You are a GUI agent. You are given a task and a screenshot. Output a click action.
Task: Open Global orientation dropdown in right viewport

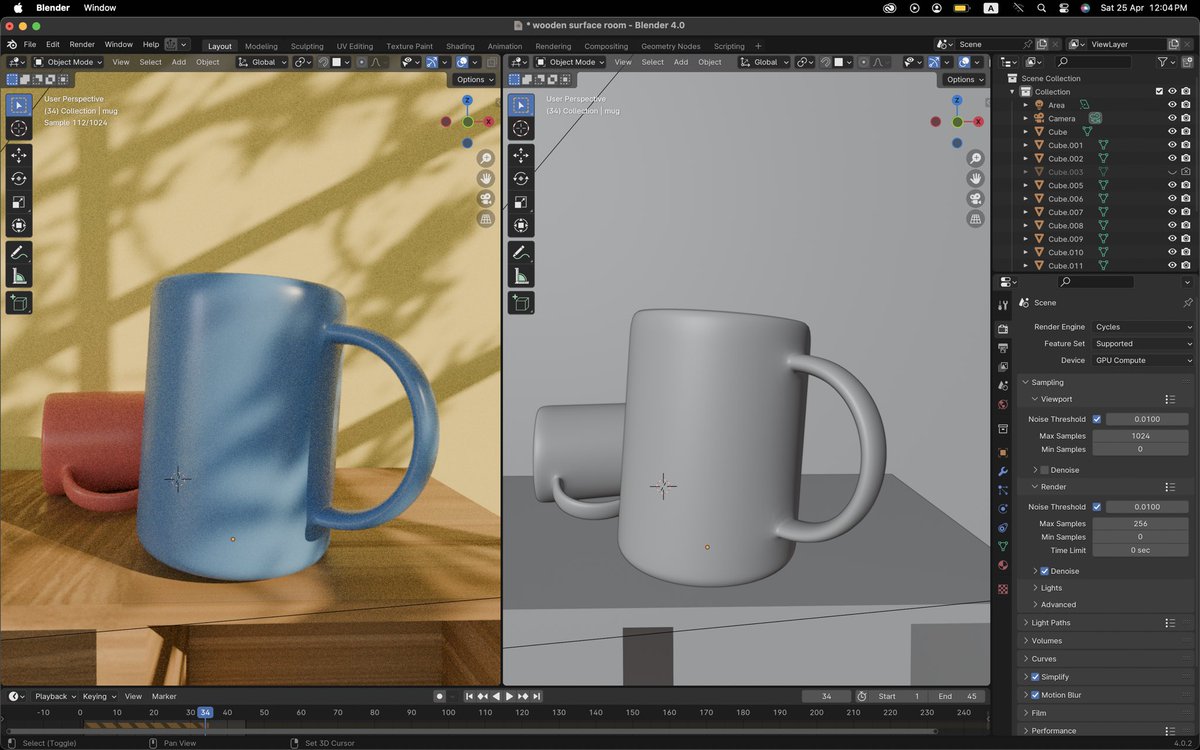coord(764,62)
